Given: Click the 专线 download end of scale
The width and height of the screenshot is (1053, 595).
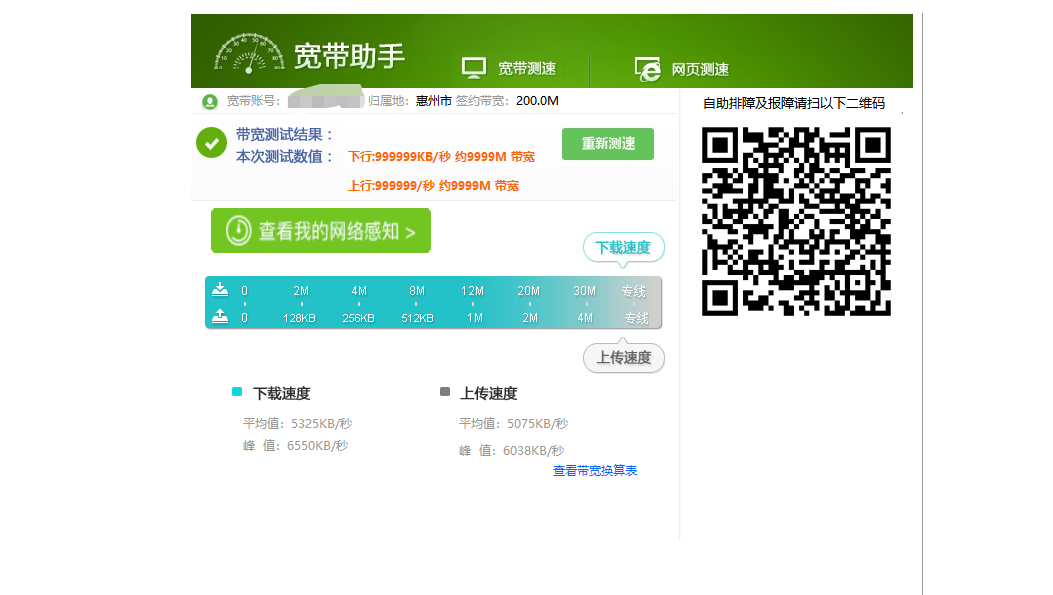Looking at the screenshot, I should tap(633, 291).
